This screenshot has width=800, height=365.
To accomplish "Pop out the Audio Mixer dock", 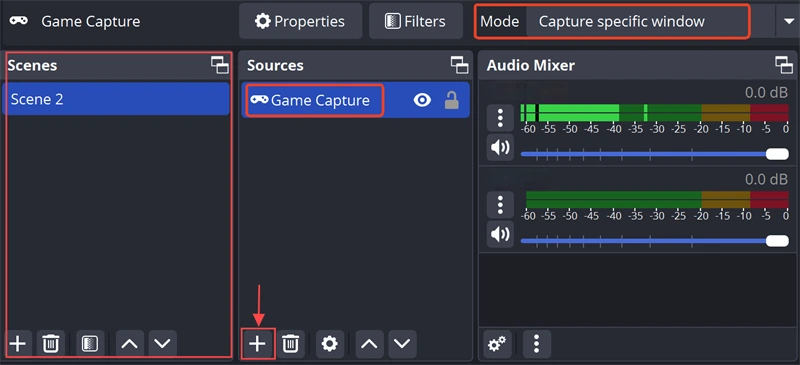I will pyautogui.click(x=784, y=65).
